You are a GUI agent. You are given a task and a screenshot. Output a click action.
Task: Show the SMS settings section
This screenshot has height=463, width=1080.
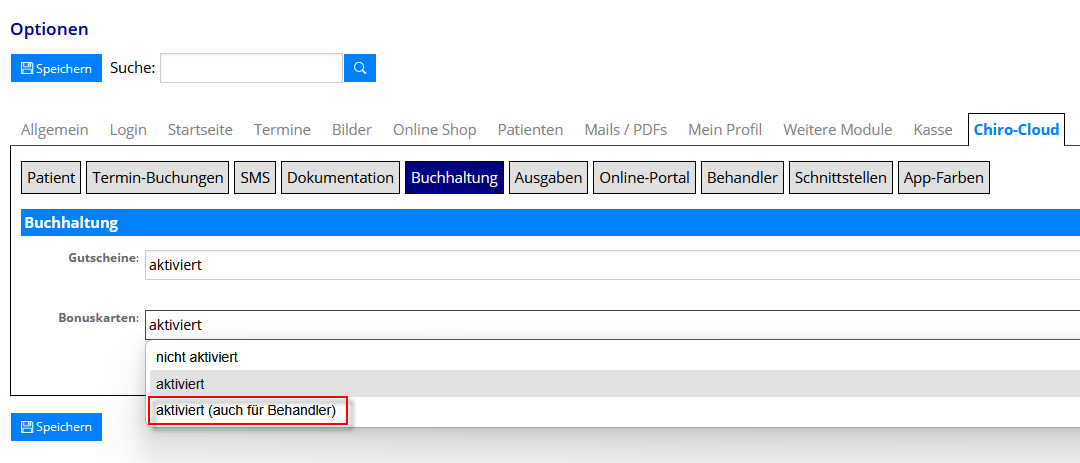(x=254, y=177)
